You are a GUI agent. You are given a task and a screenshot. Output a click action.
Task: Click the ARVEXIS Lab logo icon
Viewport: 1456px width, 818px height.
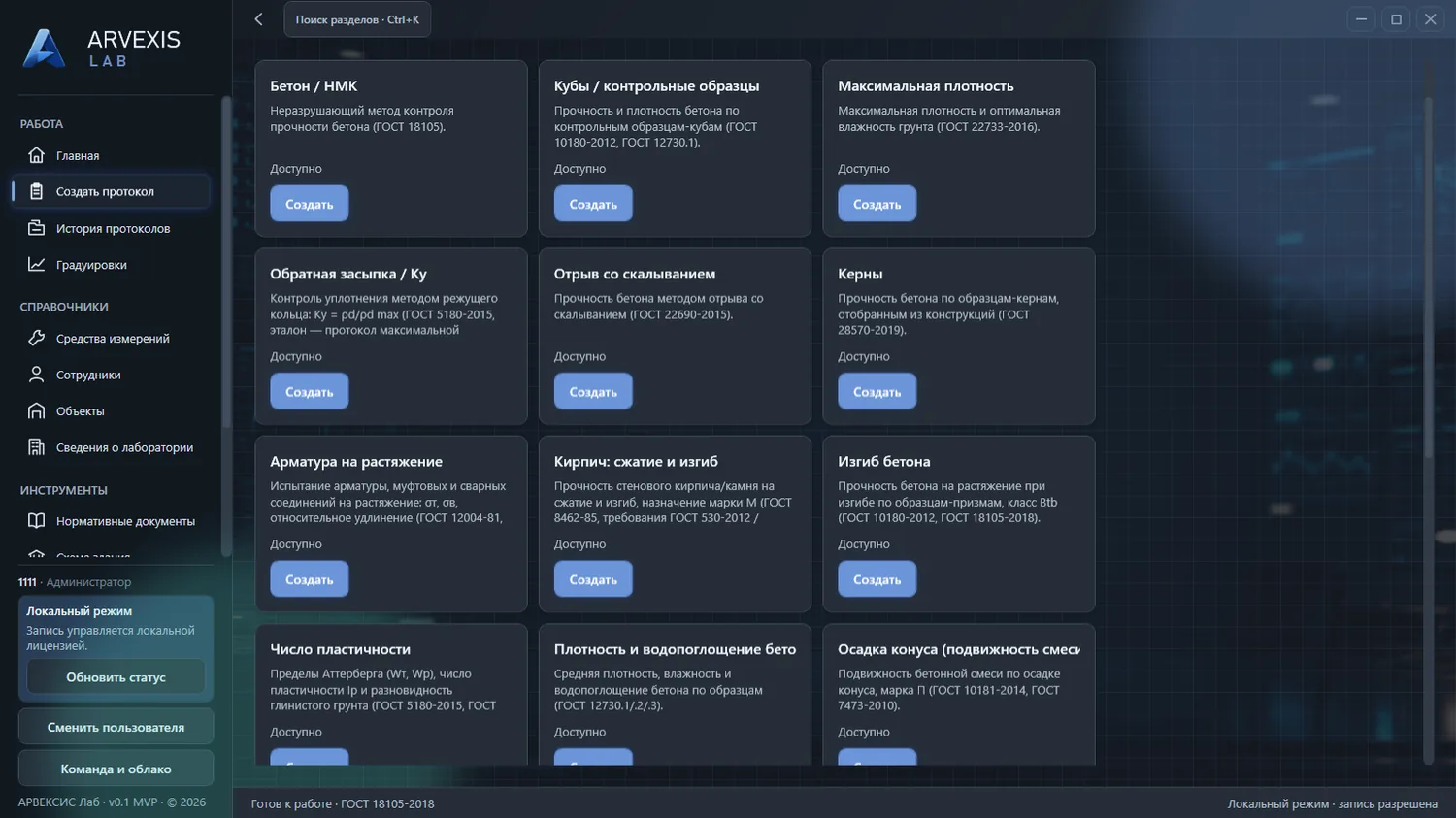point(44,49)
